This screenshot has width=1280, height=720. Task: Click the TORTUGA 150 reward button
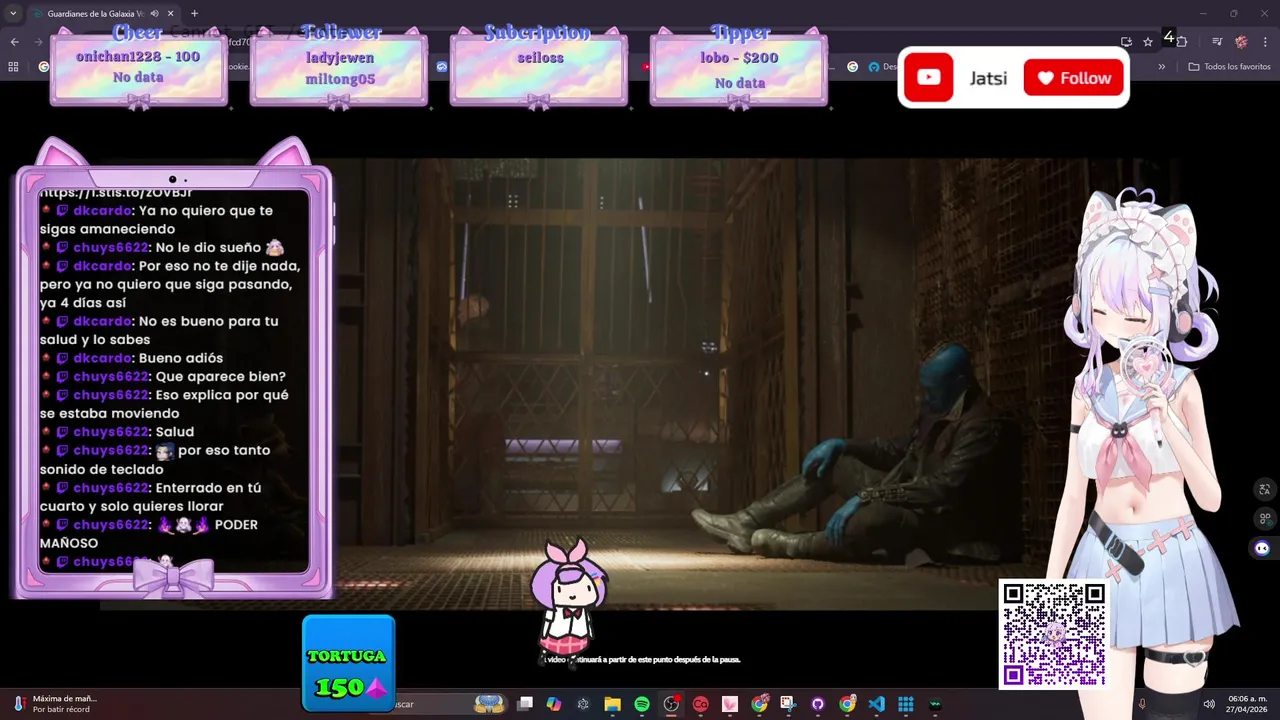[x=348, y=664]
